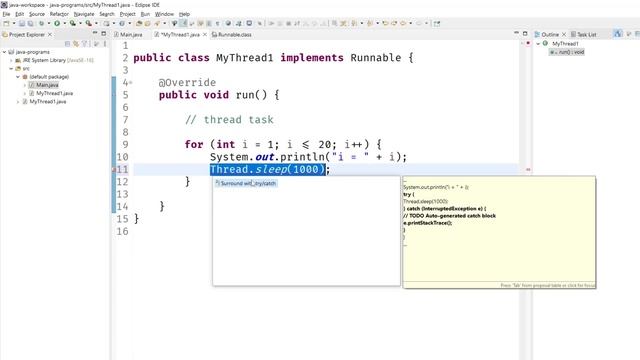Open the Source menu
The height and width of the screenshot is (360, 640).
pos(37,14)
